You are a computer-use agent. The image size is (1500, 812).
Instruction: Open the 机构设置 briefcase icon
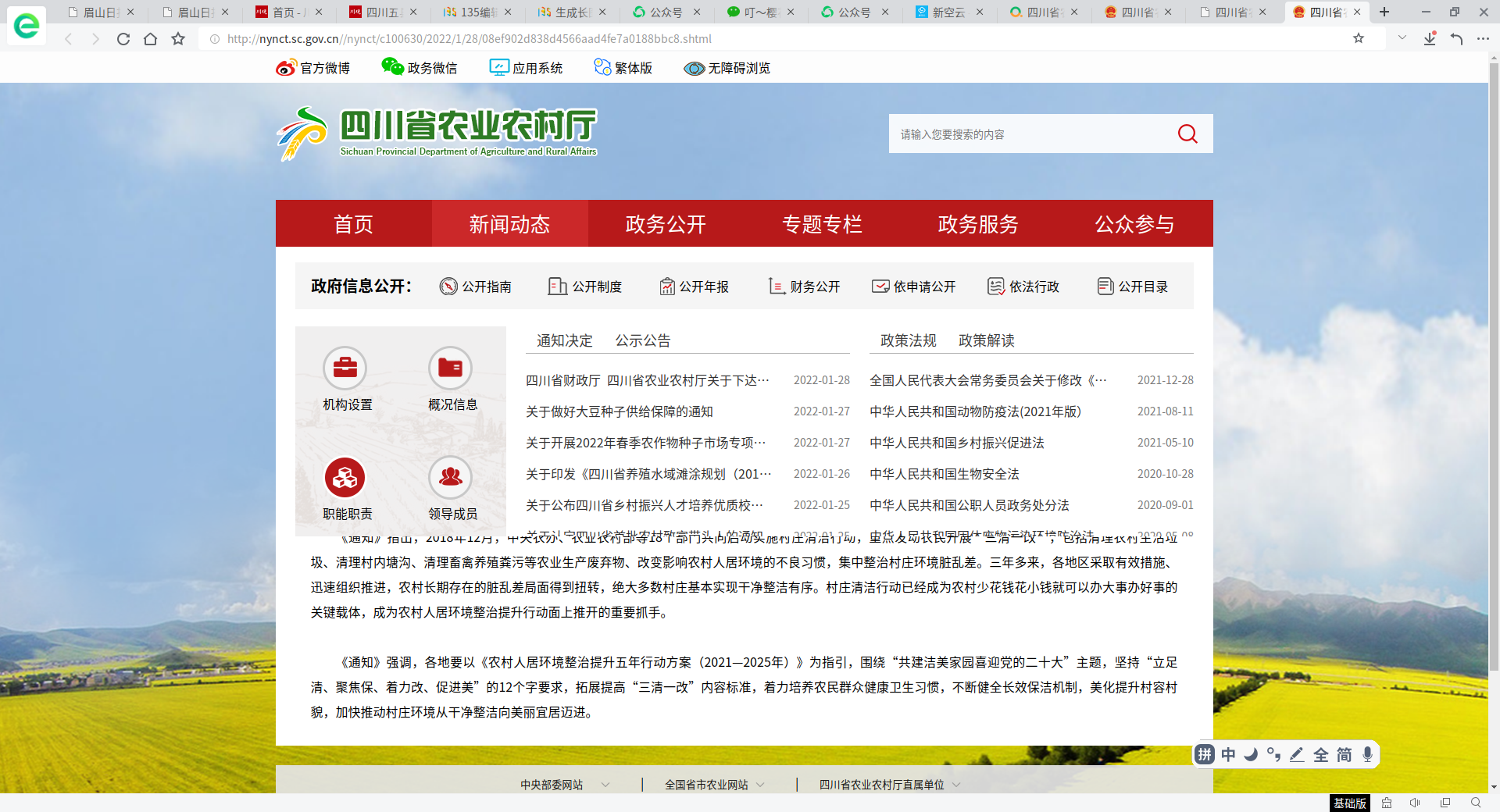(x=345, y=368)
